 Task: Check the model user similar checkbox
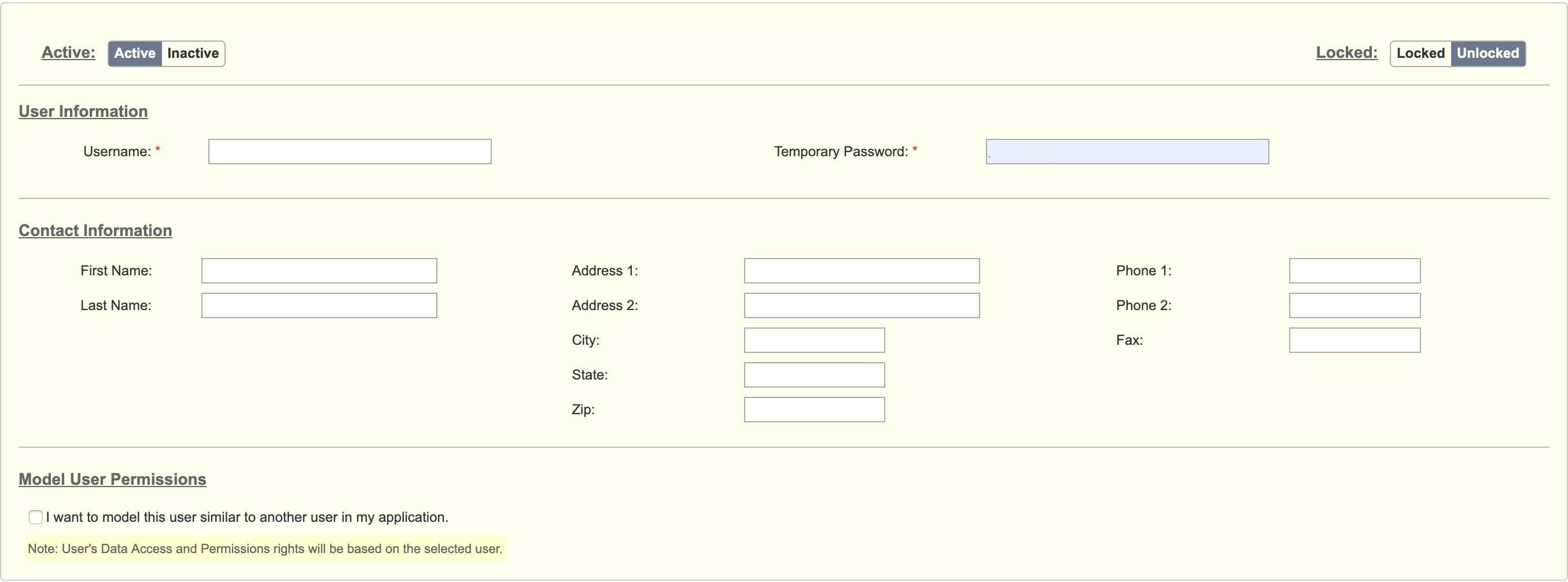[x=36, y=517]
